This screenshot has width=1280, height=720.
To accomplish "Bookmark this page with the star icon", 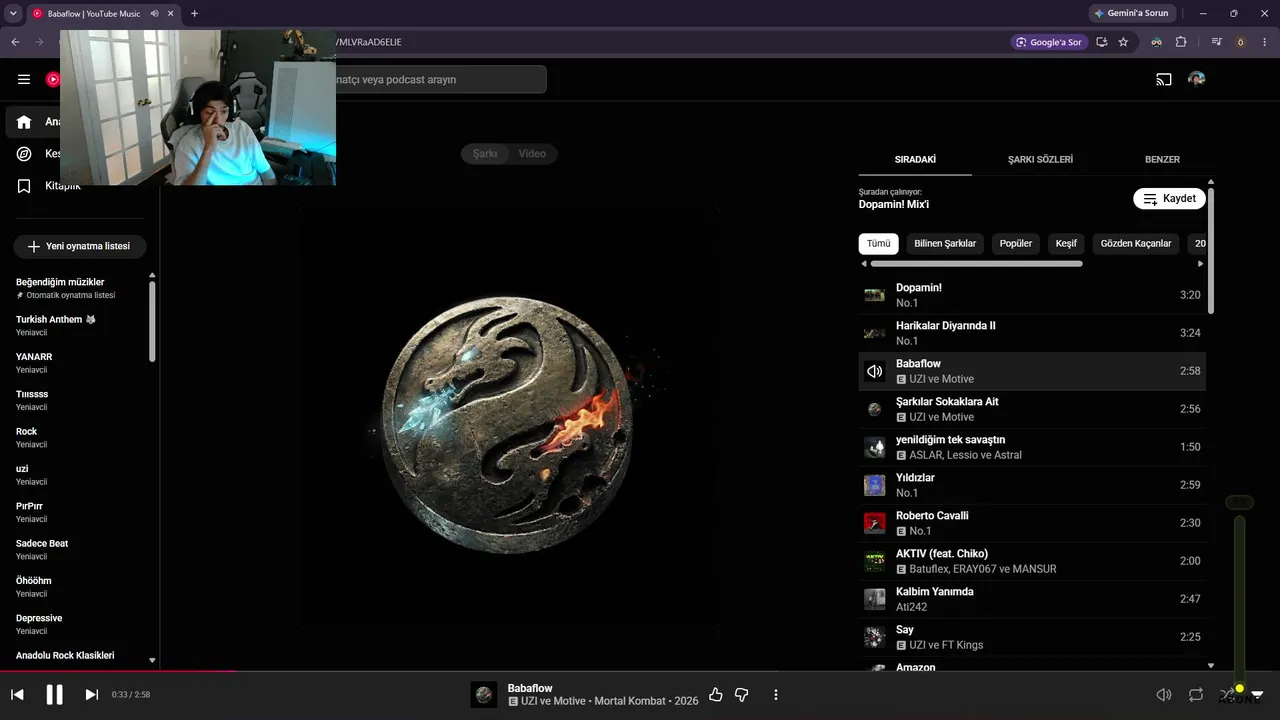I will click(1123, 42).
